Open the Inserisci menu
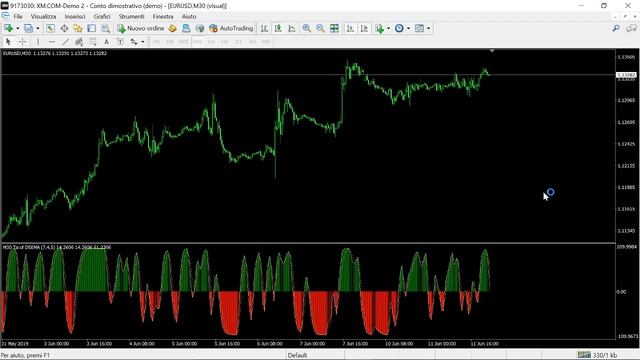This screenshot has height=360, width=640. (x=75, y=16)
